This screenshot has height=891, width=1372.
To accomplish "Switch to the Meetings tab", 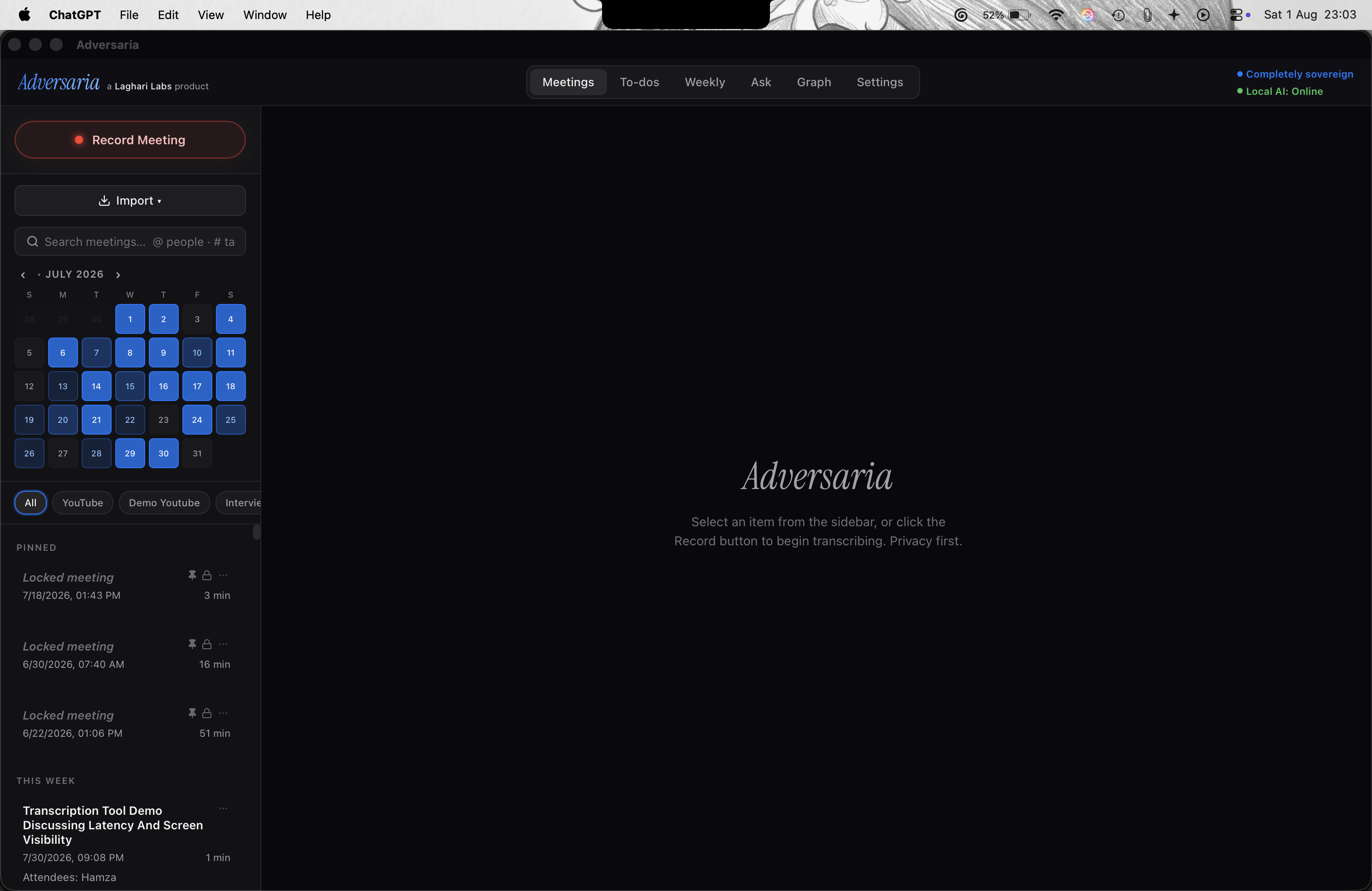I will [568, 83].
